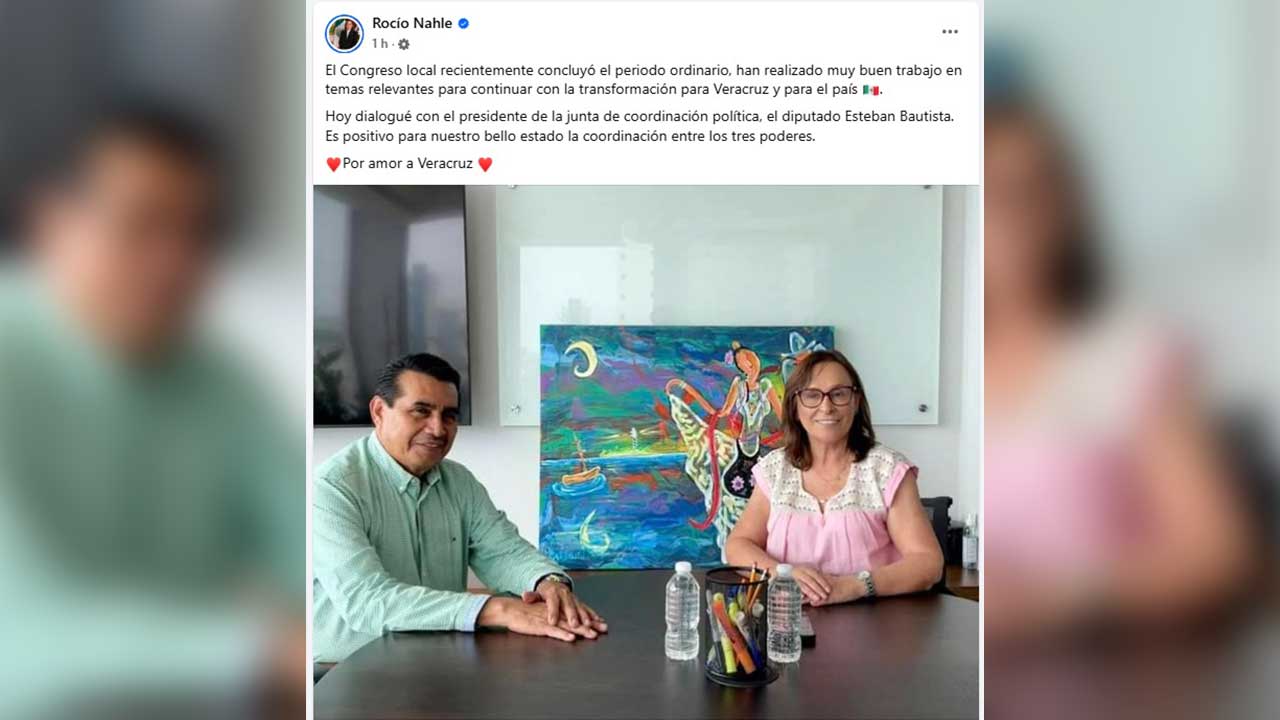Open the three-dot post options menu
Image resolution: width=1280 pixels, height=720 pixels.
point(950,32)
